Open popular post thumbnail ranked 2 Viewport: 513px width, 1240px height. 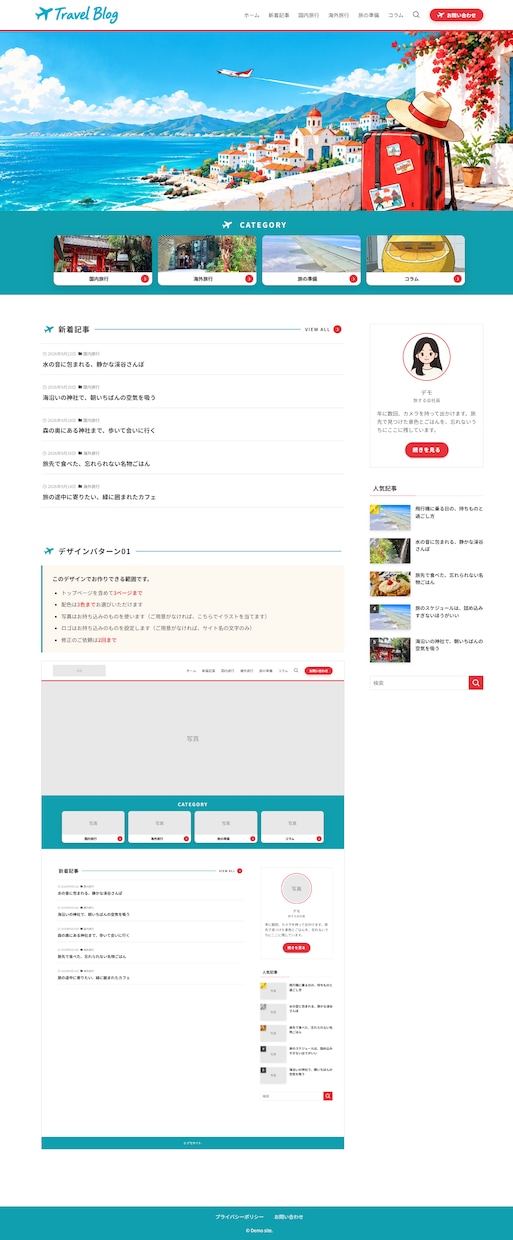coord(390,550)
